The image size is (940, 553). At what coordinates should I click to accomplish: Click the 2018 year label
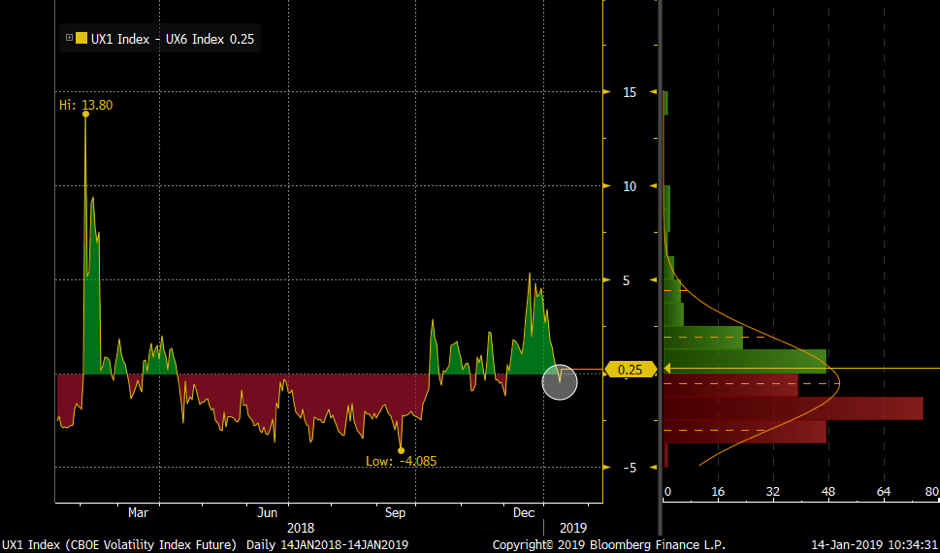(300, 528)
